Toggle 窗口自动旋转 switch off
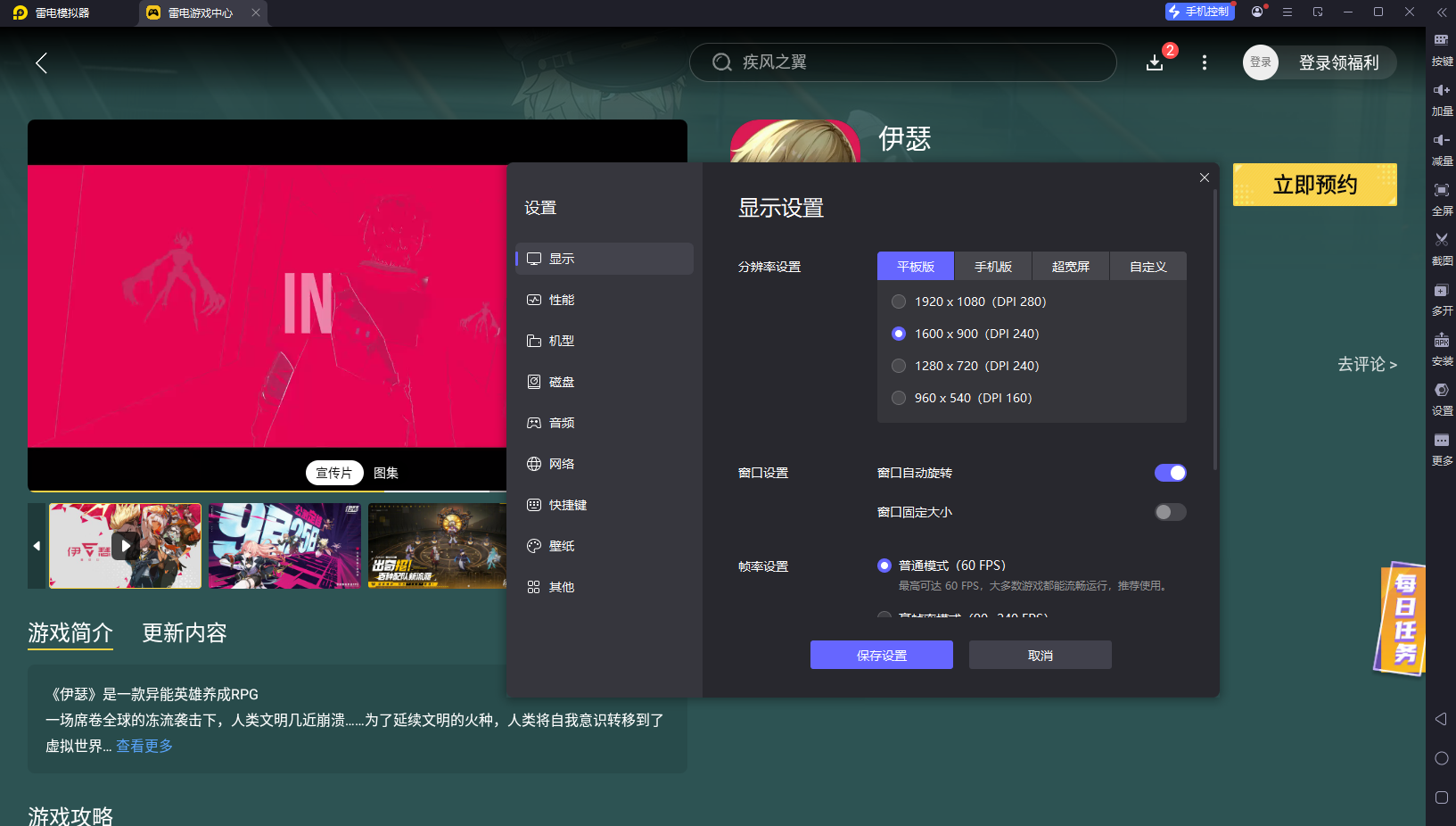The image size is (1456, 826). (x=1170, y=473)
